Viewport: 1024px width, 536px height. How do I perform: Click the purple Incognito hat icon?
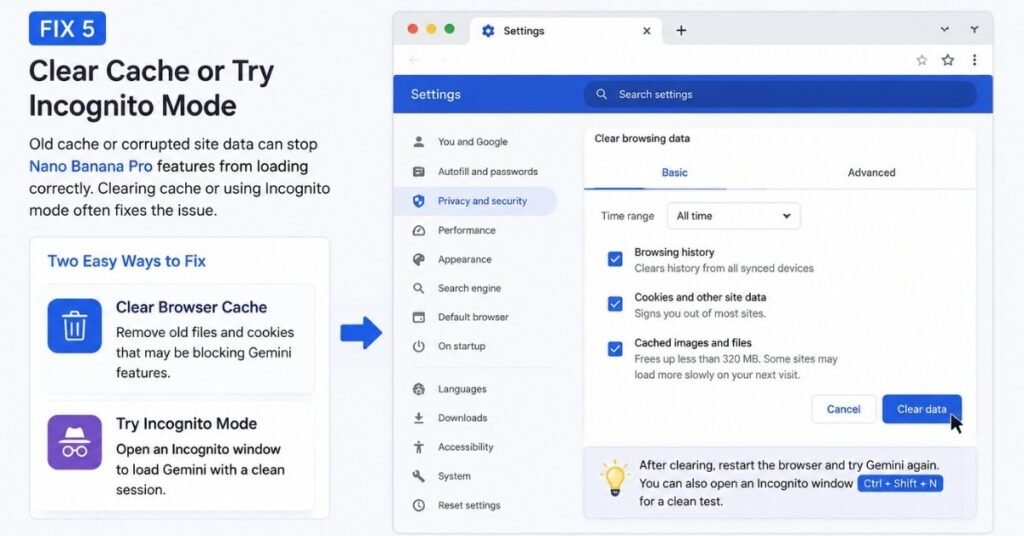click(x=74, y=442)
